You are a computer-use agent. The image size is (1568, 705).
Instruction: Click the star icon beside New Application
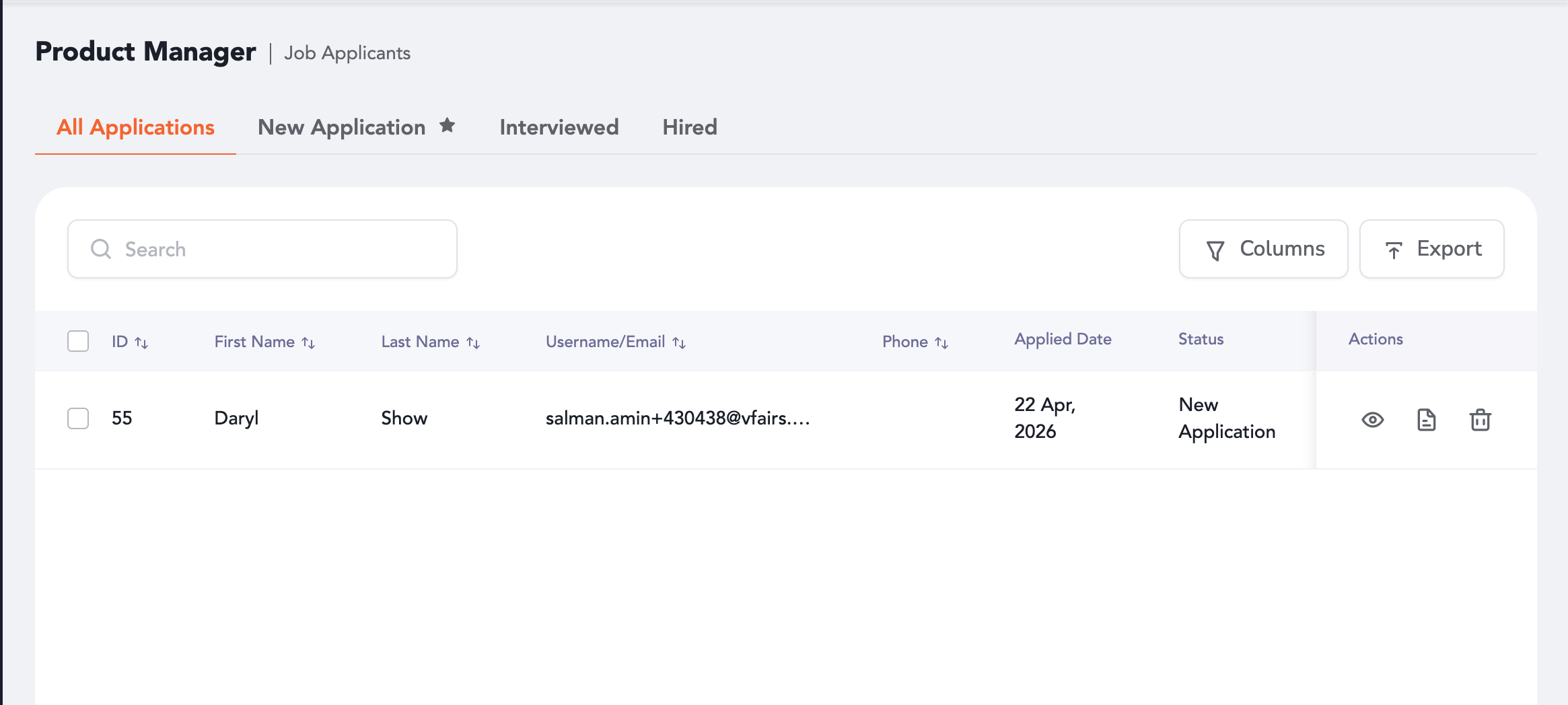pos(447,126)
